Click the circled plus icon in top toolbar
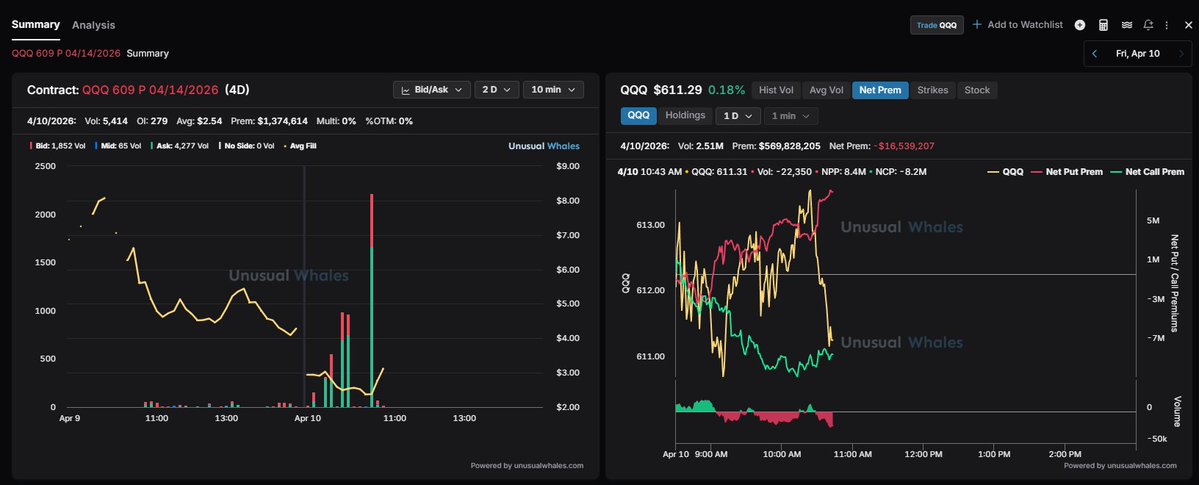Viewport: 1199px width, 485px height. [1080, 25]
